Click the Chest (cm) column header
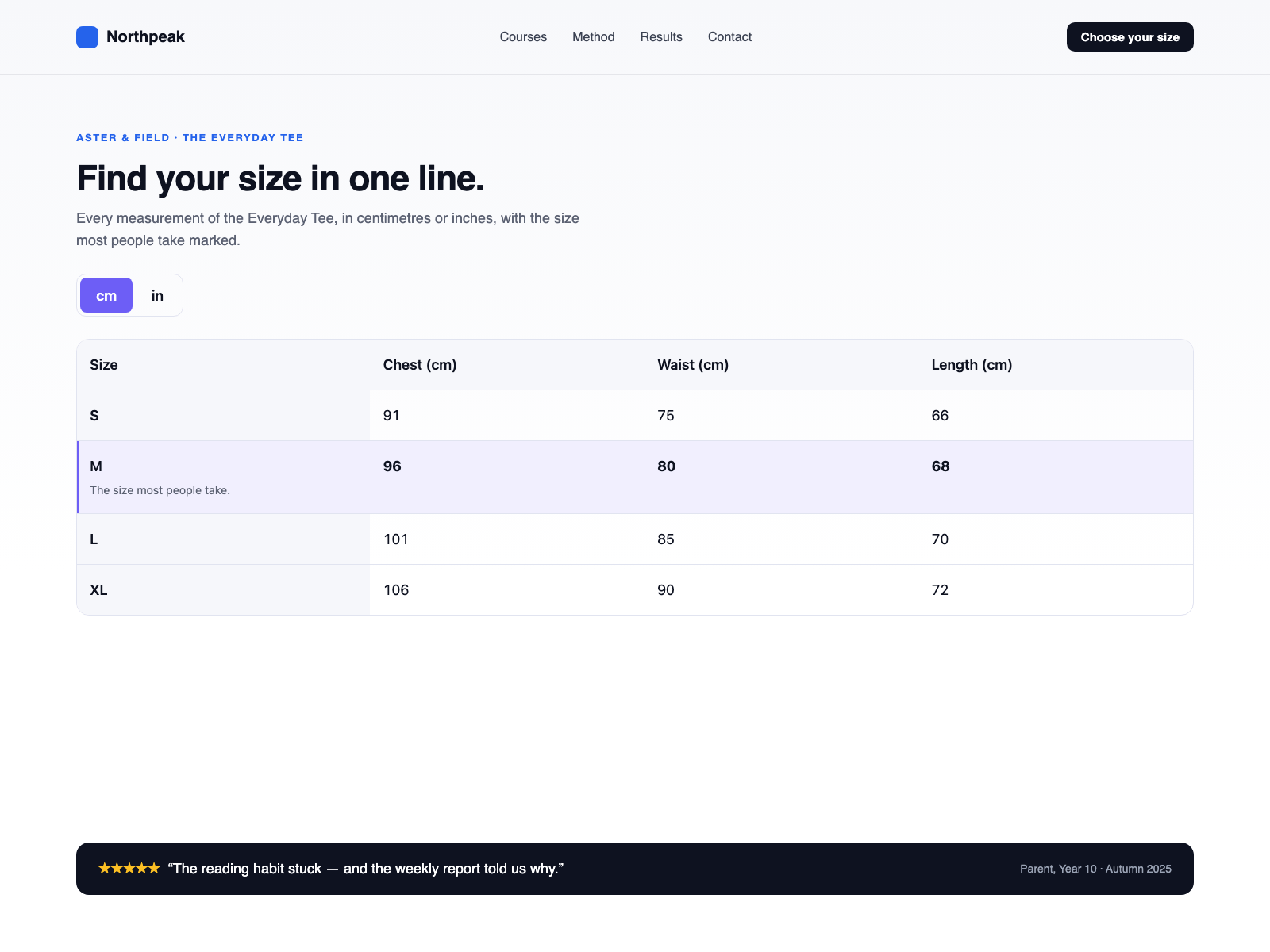This screenshot has height=952, width=1270. [420, 365]
